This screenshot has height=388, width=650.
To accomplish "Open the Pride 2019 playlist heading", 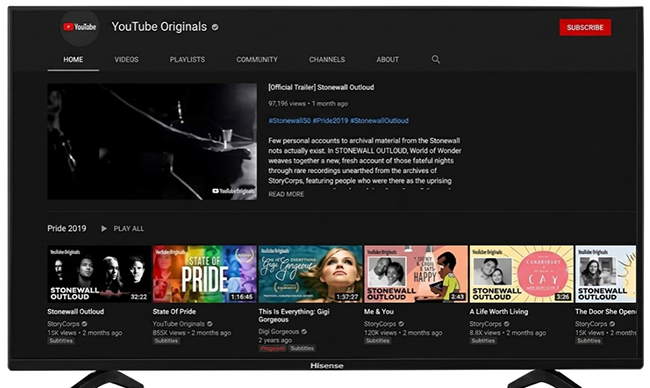I will [x=67, y=228].
